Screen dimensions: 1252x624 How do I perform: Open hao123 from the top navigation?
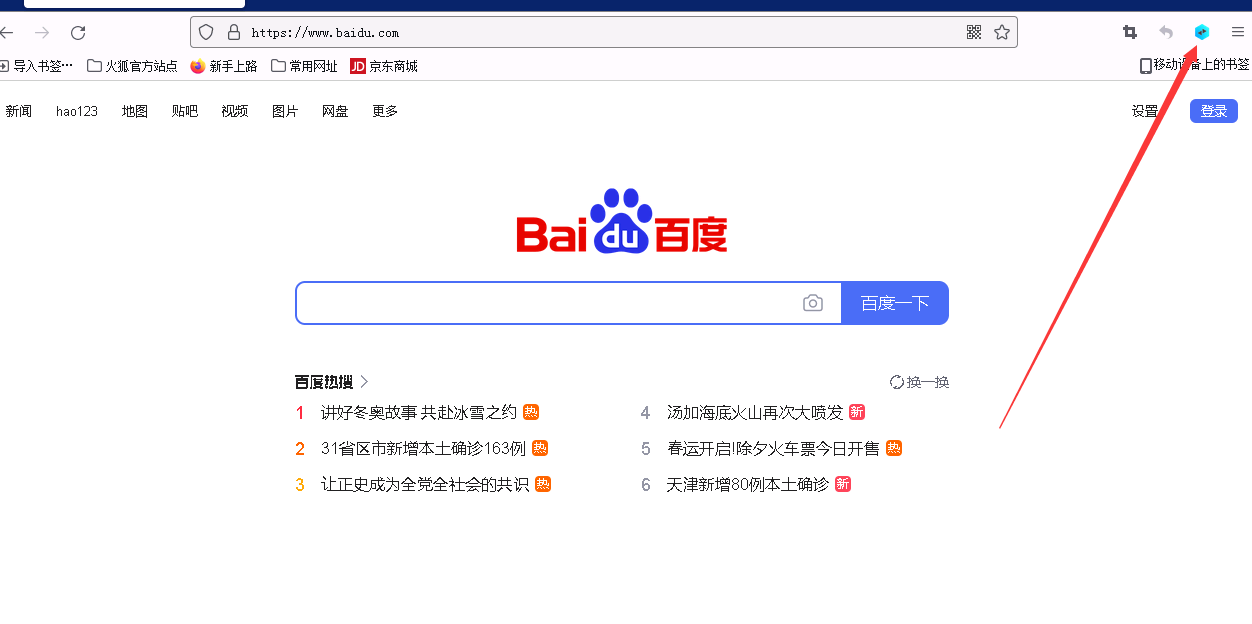coord(77,111)
